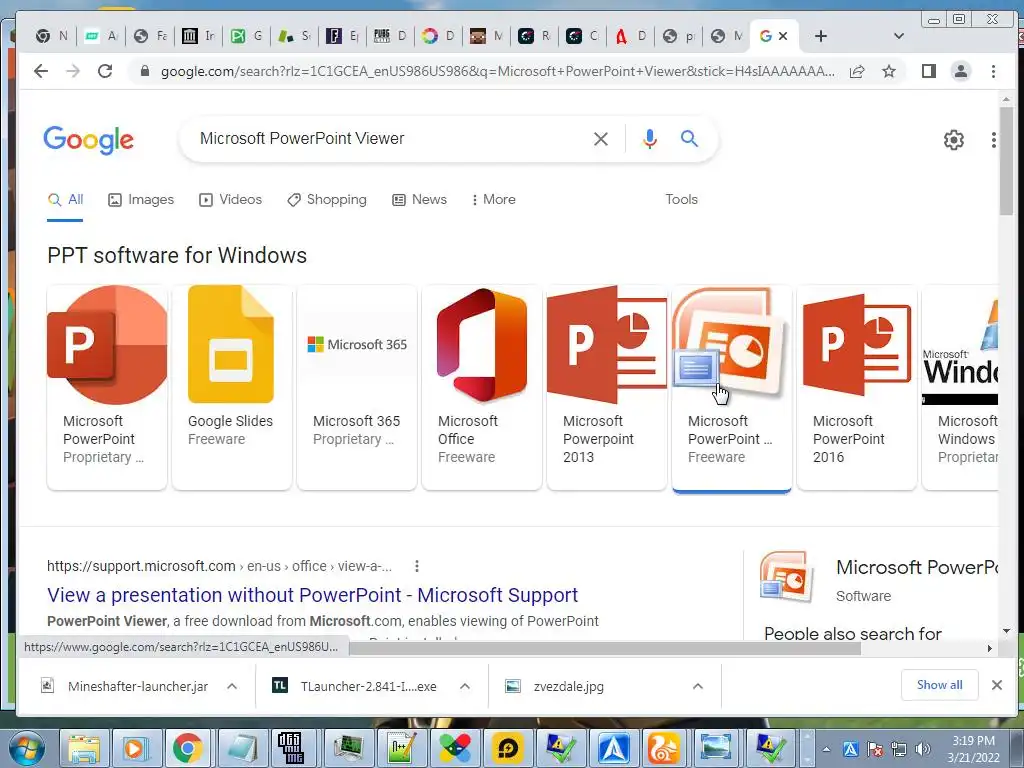The height and width of the screenshot is (768, 1024).
Task: Go back to the previous page
Action: pos(41,71)
